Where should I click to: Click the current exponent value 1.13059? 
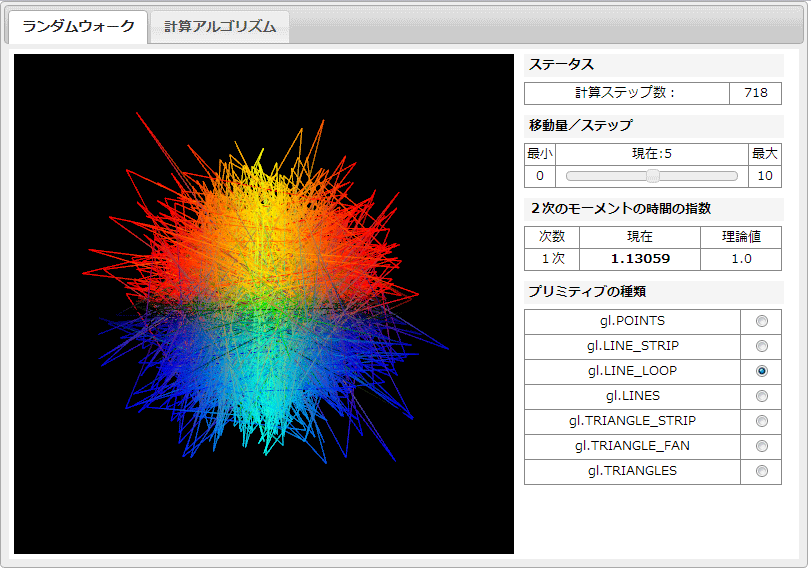tap(640, 259)
